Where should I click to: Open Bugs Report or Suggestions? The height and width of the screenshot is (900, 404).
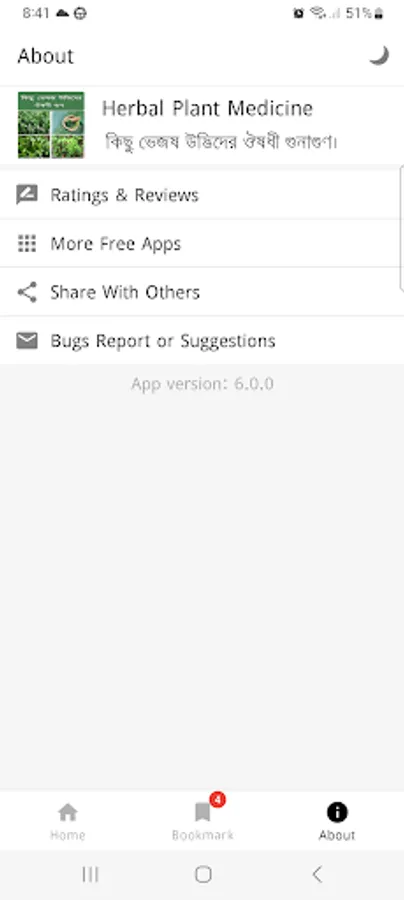(x=202, y=341)
